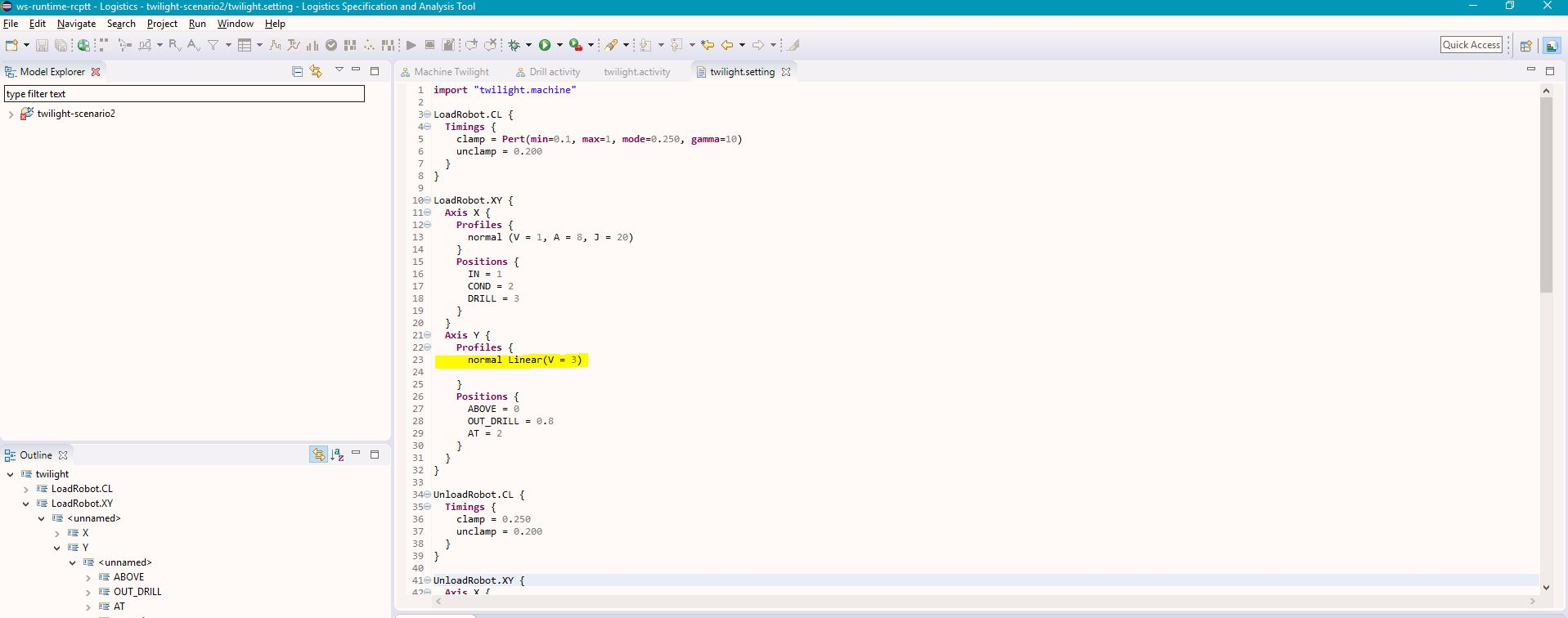Viewport: 1568px width, 618px height.
Task: Switch to the Drill activity tab
Action: 554,72
